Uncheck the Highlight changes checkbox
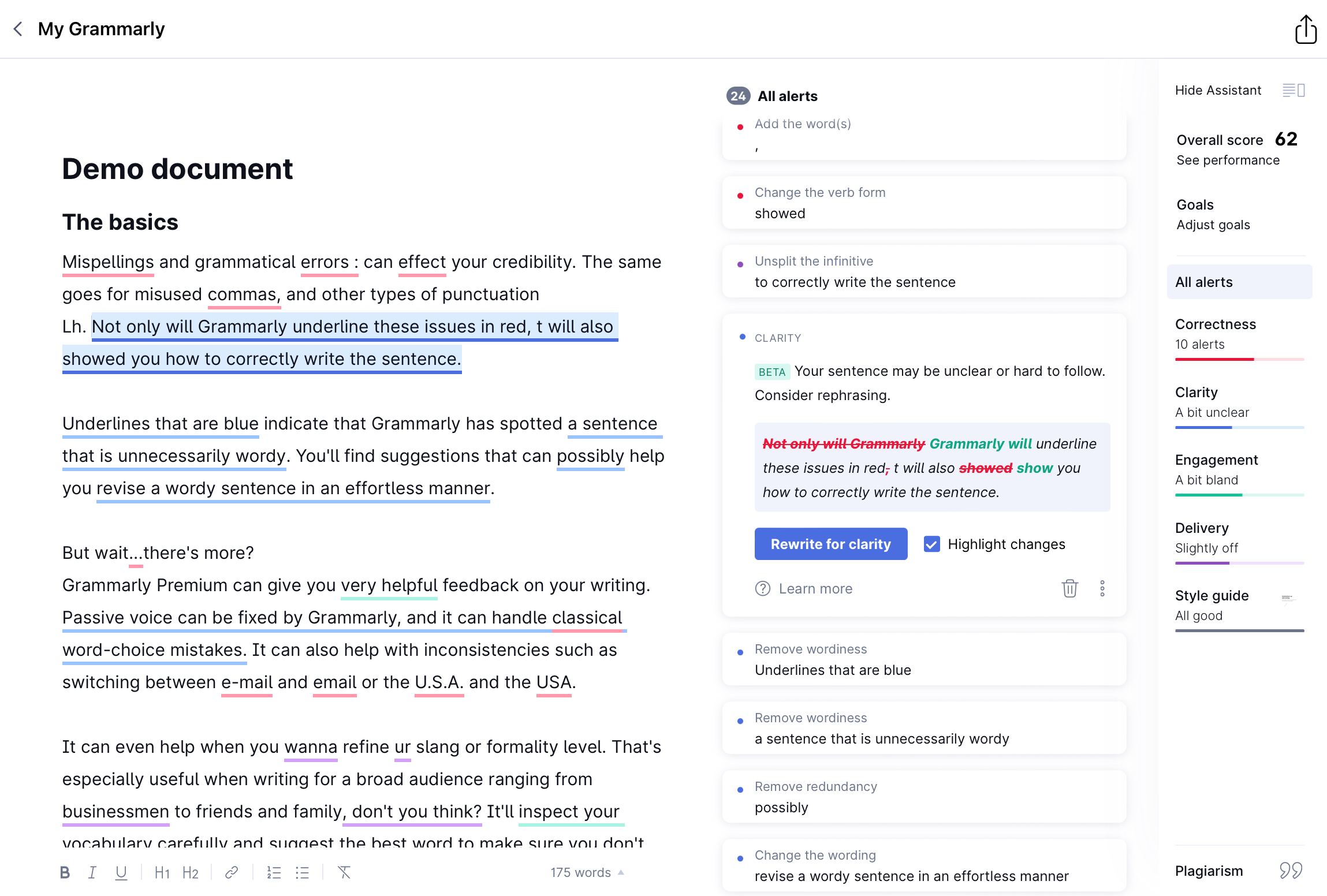This screenshot has width=1327, height=896. click(x=931, y=544)
